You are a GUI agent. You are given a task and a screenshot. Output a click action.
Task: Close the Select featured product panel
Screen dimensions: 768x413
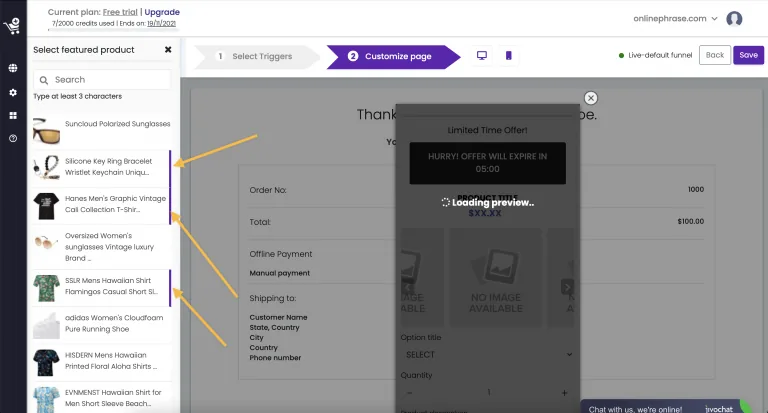pyautogui.click(x=168, y=49)
